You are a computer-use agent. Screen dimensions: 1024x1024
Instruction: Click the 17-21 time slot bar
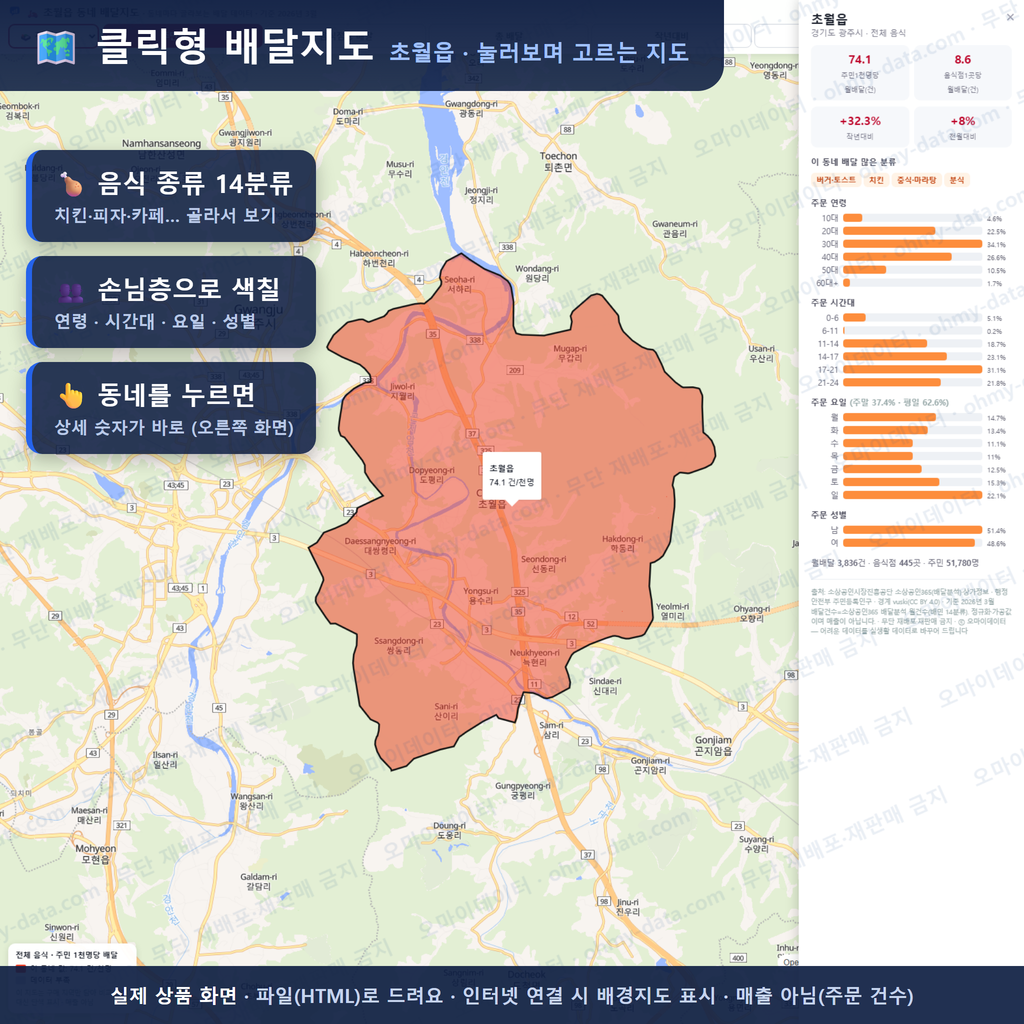(912, 370)
